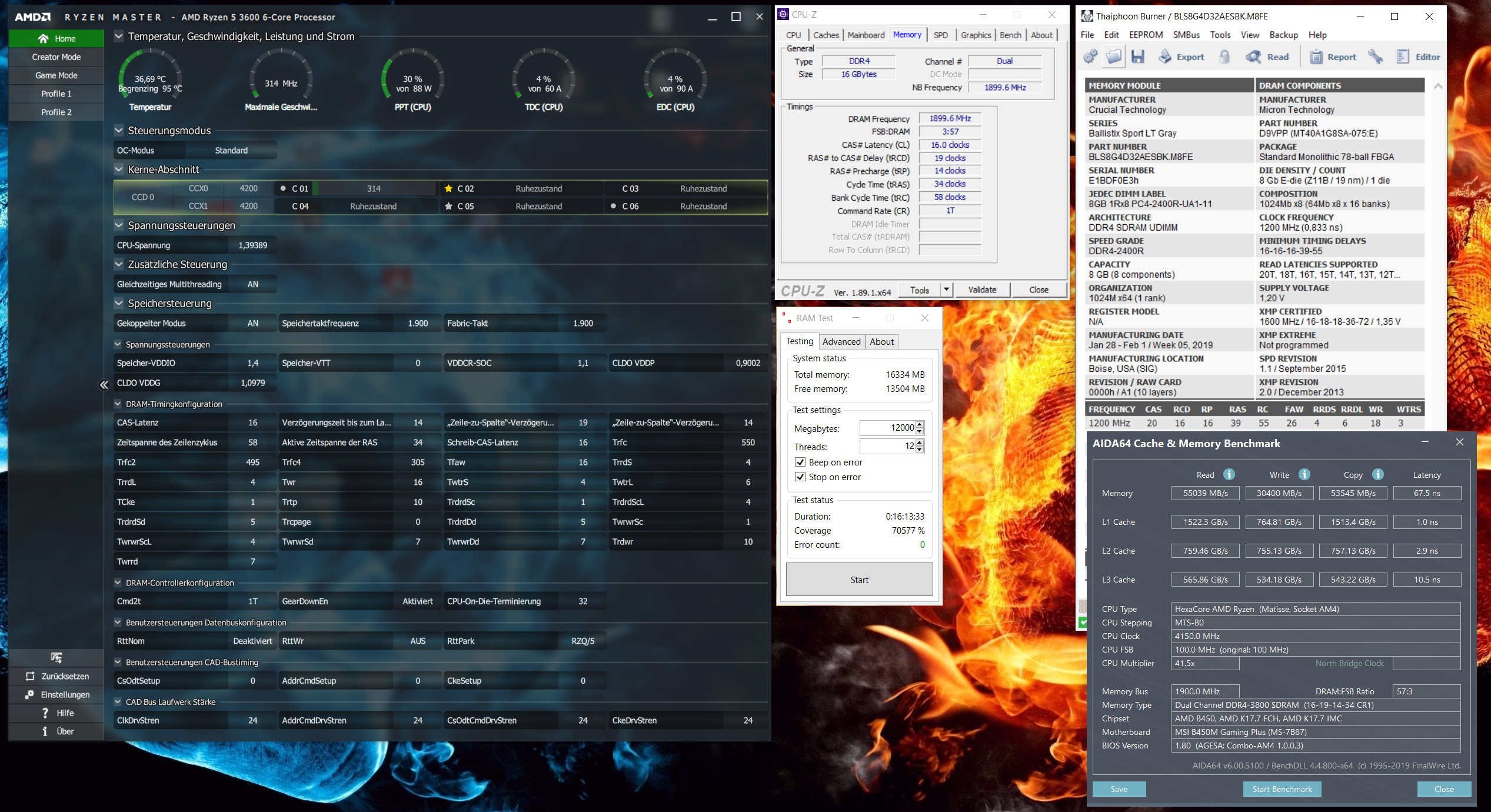The height and width of the screenshot is (812, 1491).
Task: Click the floppy disk save icon in Thaiphoon Burner
Action: tap(1138, 56)
